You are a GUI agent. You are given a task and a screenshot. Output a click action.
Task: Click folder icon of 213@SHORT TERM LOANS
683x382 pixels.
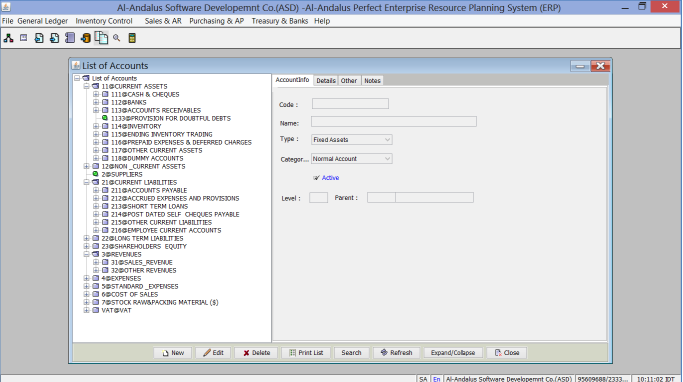[x=105, y=206]
